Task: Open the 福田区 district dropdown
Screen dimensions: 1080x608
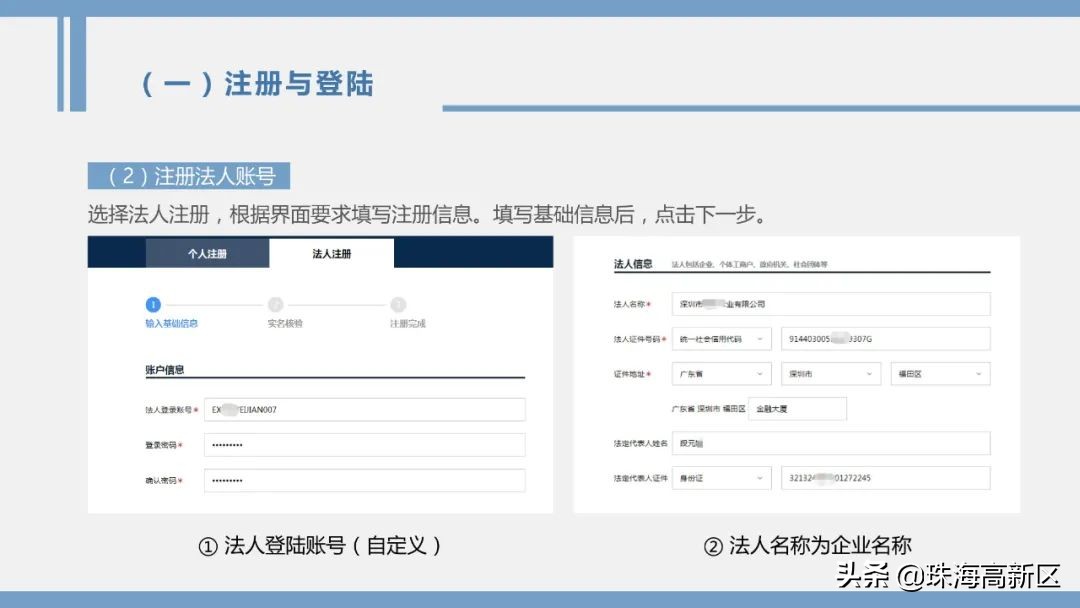Action: [940, 373]
